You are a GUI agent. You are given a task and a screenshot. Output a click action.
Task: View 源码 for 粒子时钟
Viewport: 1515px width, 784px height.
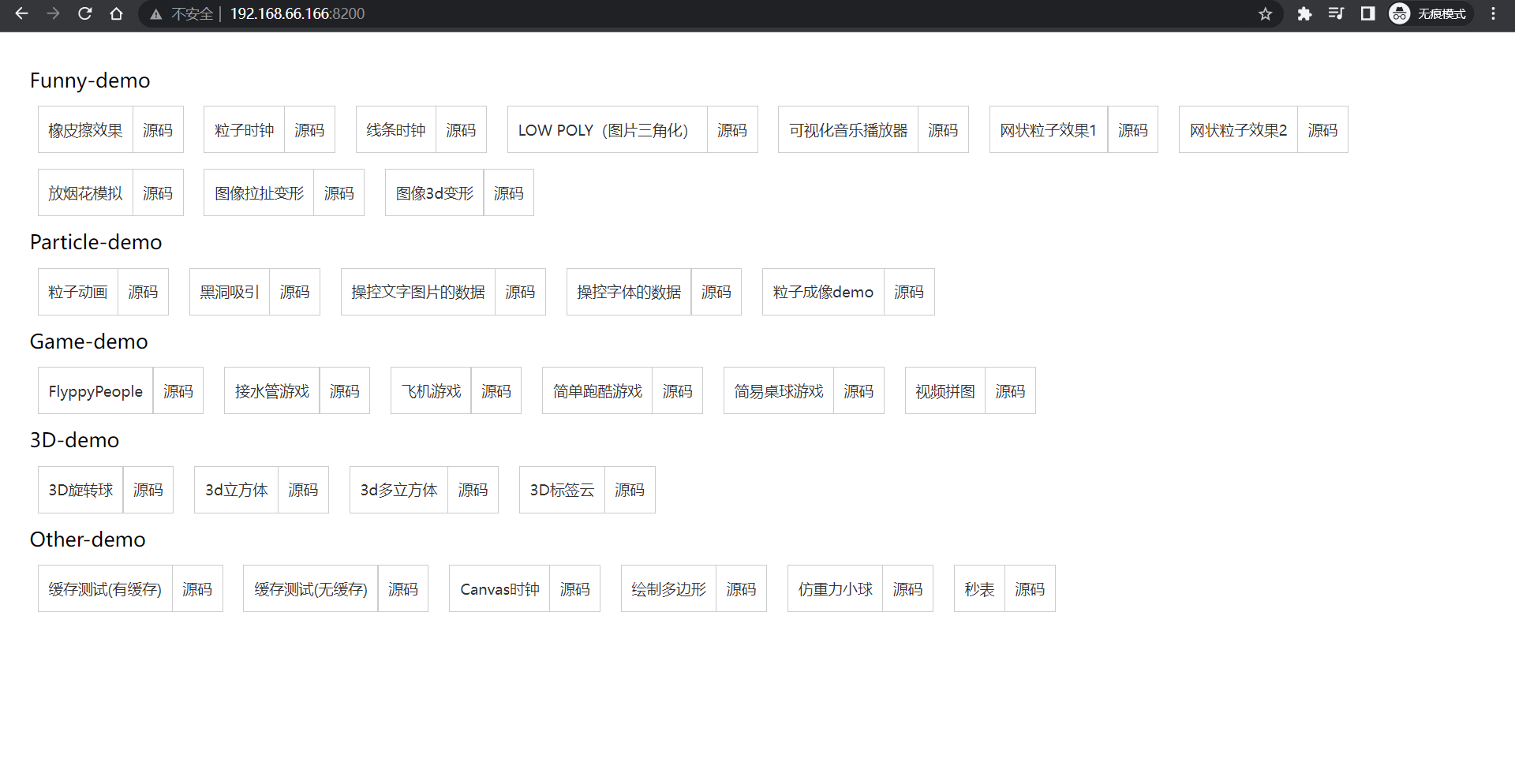309,130
